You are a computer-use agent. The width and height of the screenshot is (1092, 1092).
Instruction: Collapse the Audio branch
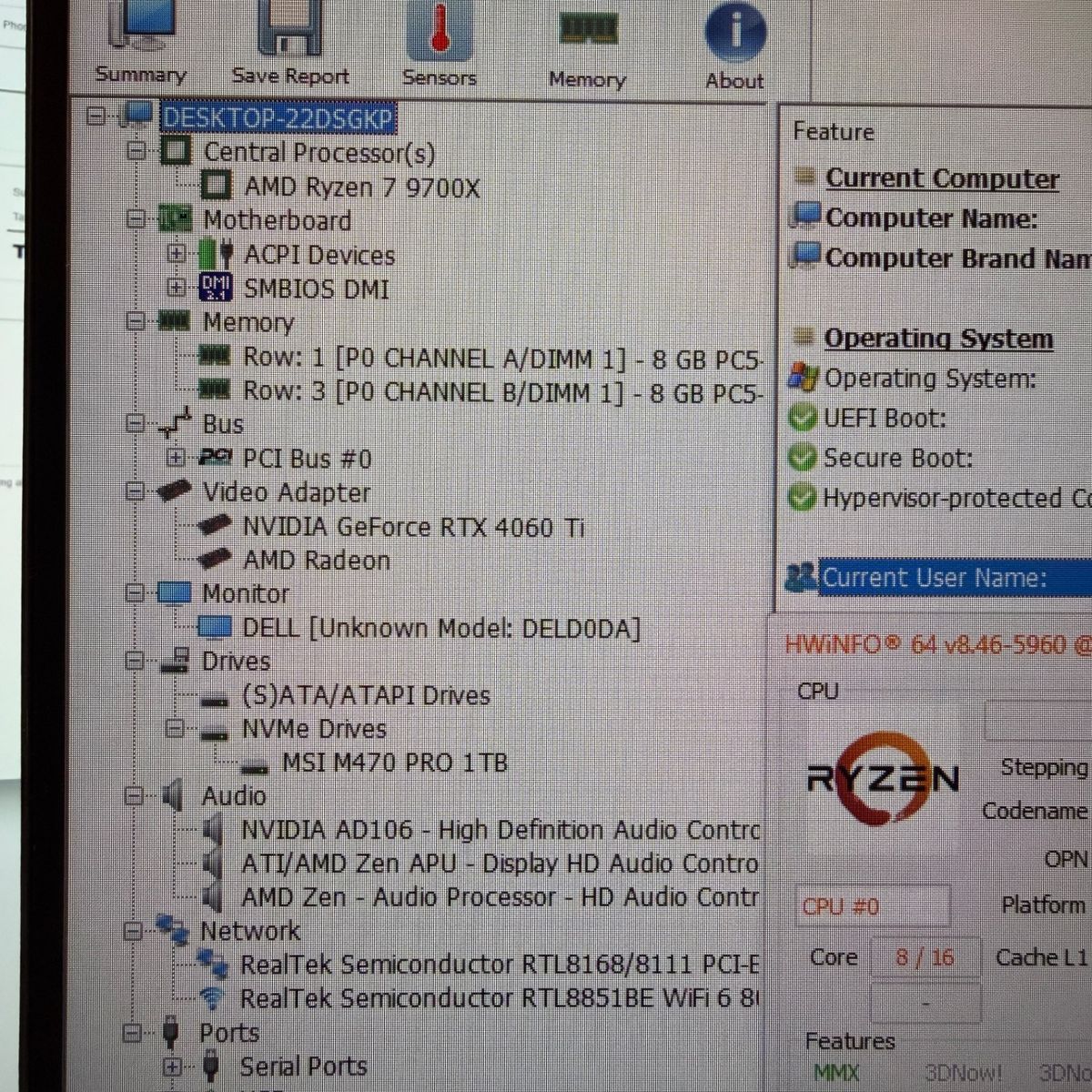coord(135,796)
